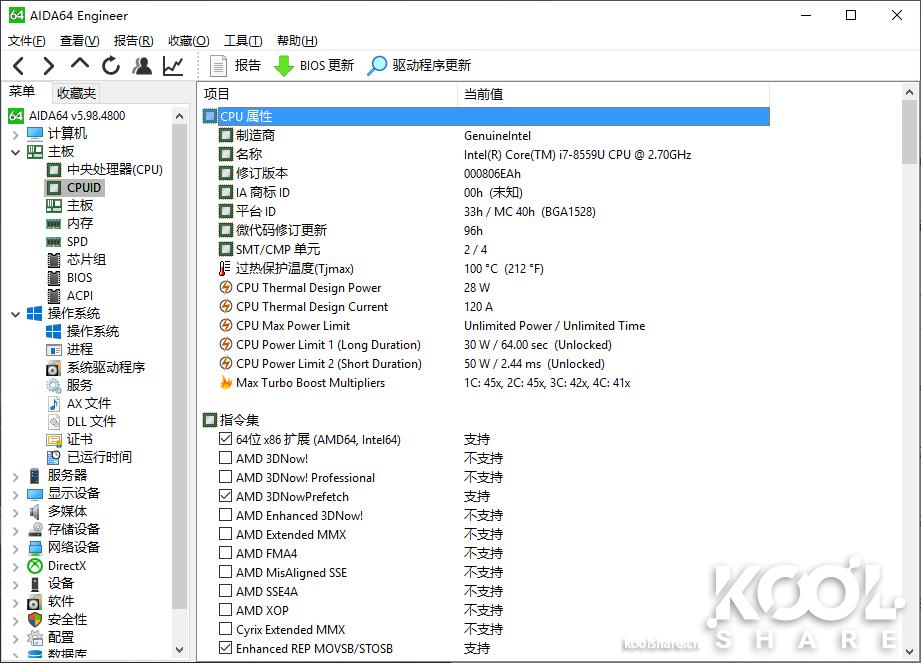This screenshot has width=921, height=663.
Task: Open the user/benchmark icon on the toolbar
Action: point(141,65)
